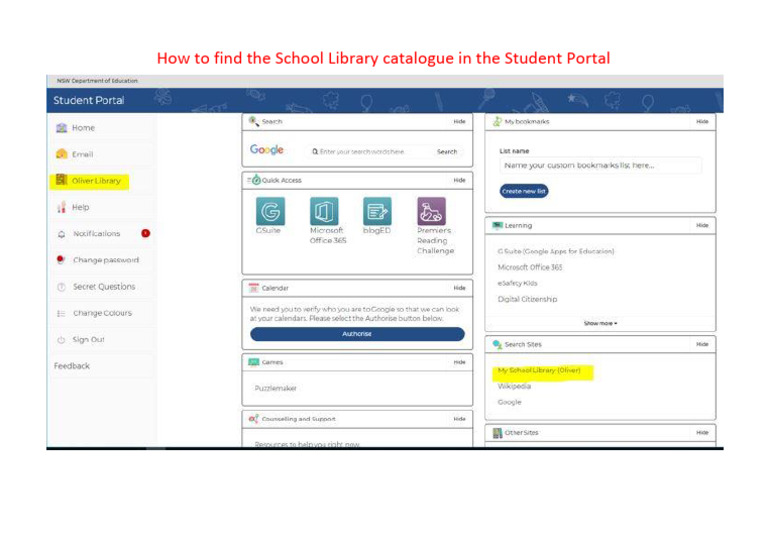768x543 pixels.
Task: Hide the Search panel
Action: tap(459, 121)
